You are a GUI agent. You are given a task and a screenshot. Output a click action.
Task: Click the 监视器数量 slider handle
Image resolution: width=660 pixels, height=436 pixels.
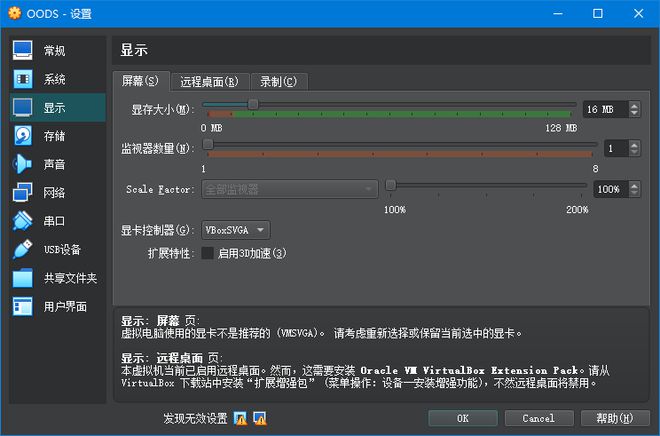click(208, 144)
